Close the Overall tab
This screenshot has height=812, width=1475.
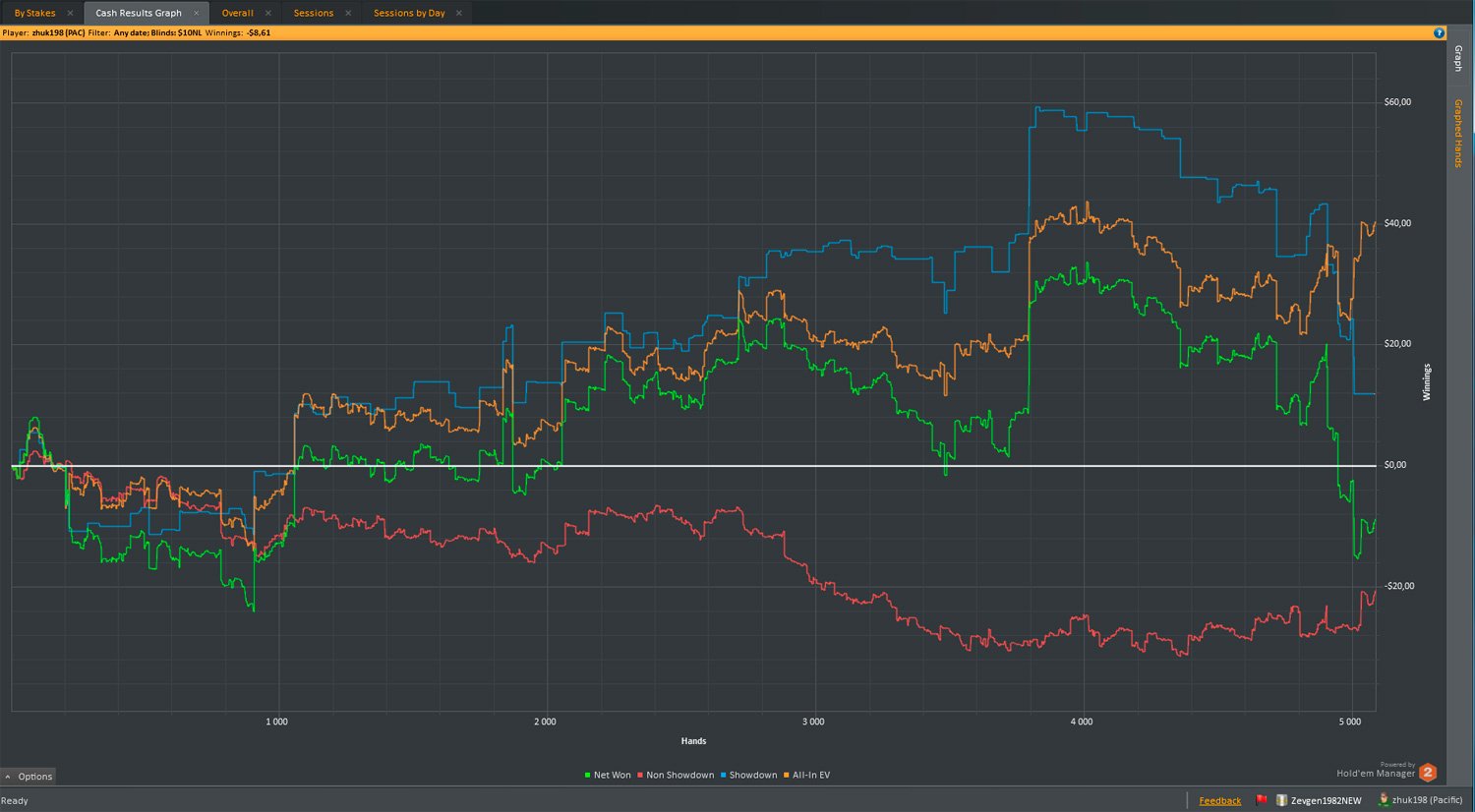pos(267,13)
